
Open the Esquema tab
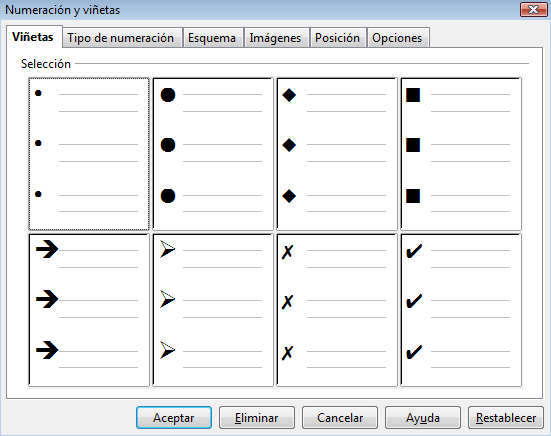pyautogui.click(x=212, y=38)
